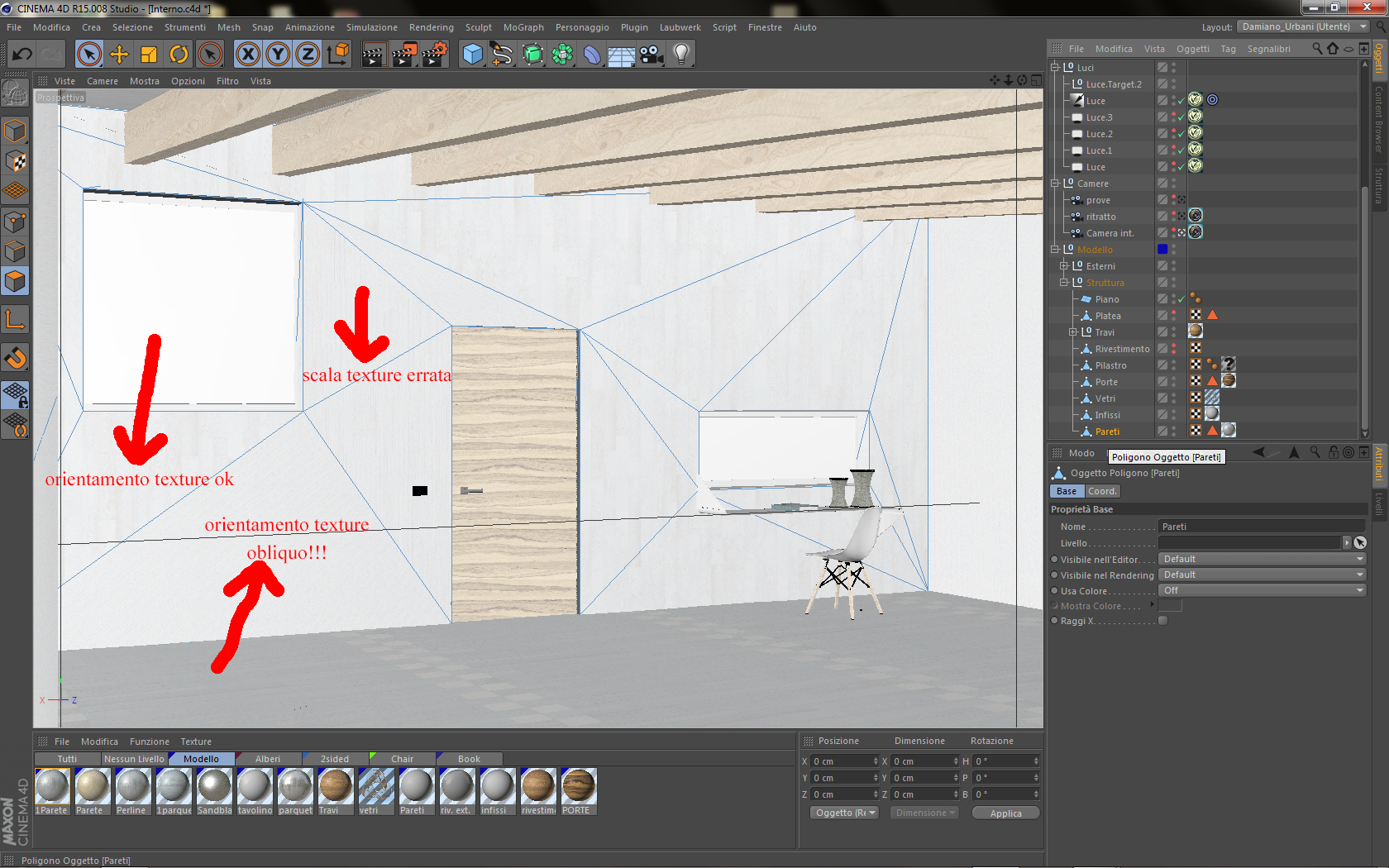Switch to Edges mode
Screen dimensions: 1389x868
click(15, 251)
